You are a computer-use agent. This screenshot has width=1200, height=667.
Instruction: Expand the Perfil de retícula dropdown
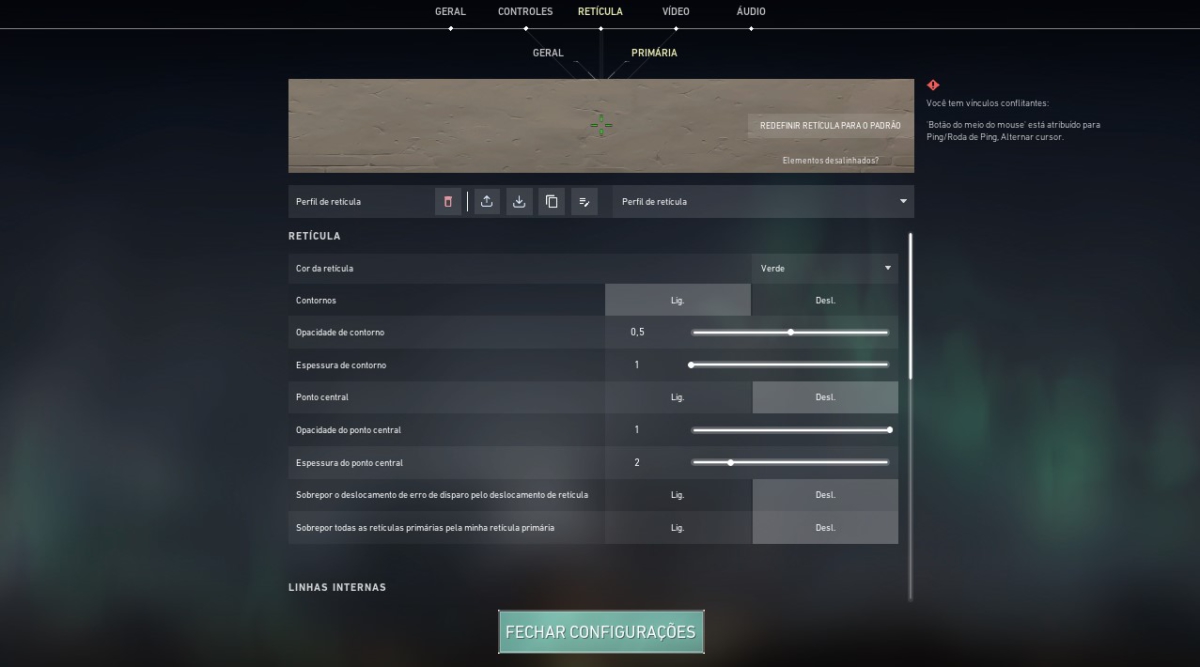762,202
